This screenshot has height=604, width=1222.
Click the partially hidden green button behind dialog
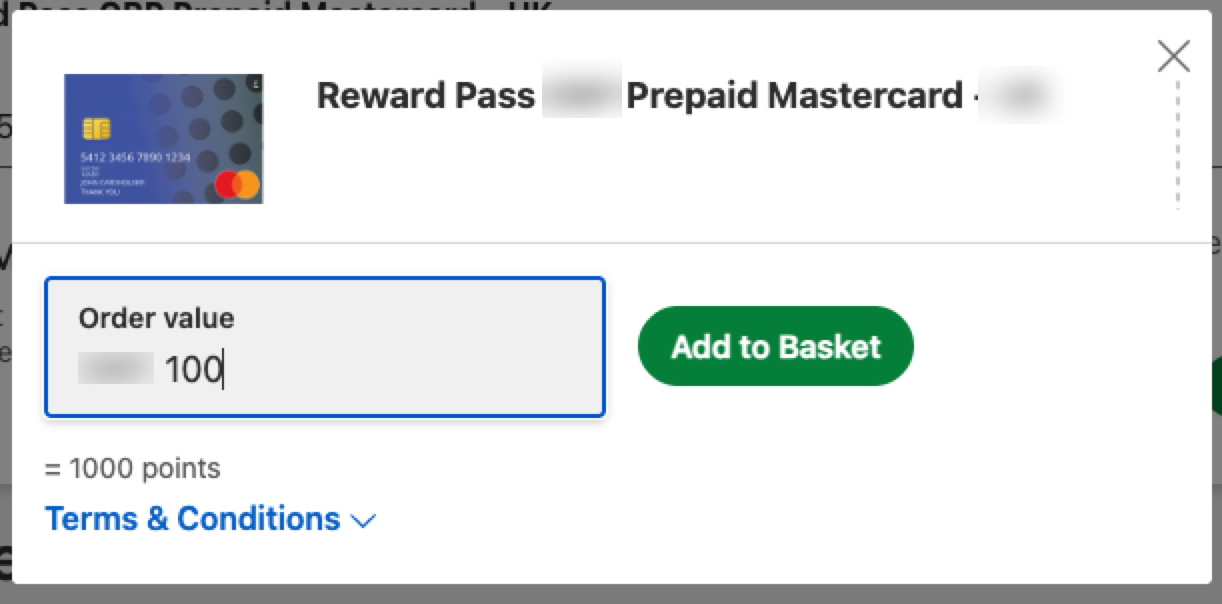coord(1215,387)
